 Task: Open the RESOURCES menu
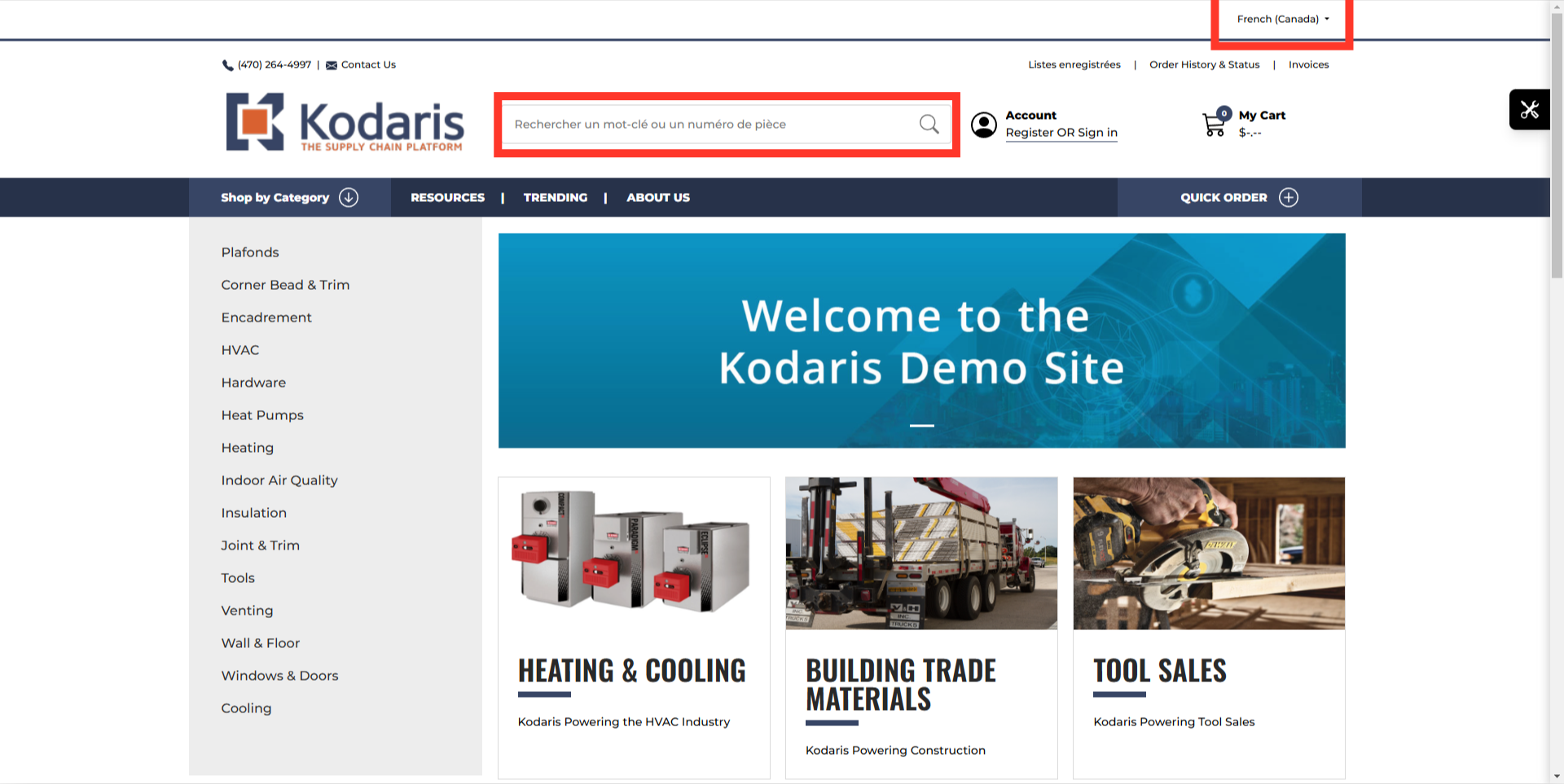(x=447, y=197)
